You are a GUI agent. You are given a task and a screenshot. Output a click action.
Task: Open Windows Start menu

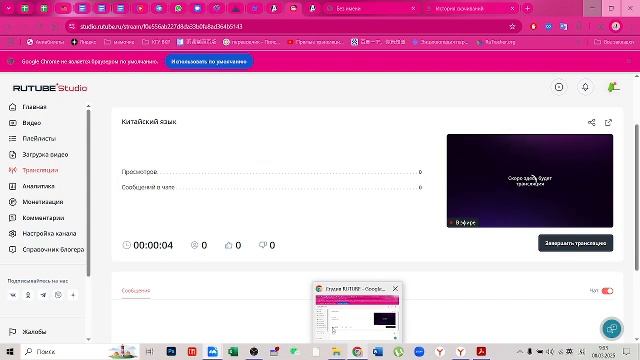(10, 351)
